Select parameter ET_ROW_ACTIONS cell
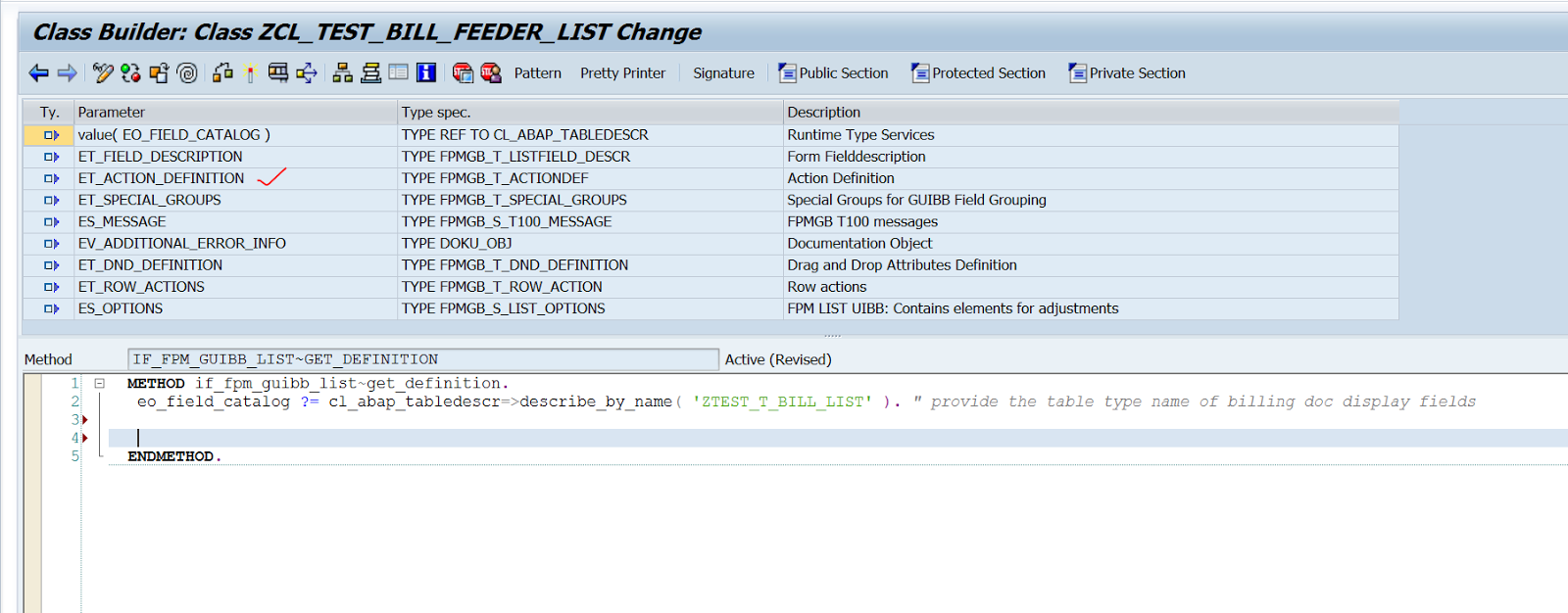Viewport: 1568px width, 613px height. (236, 287)
